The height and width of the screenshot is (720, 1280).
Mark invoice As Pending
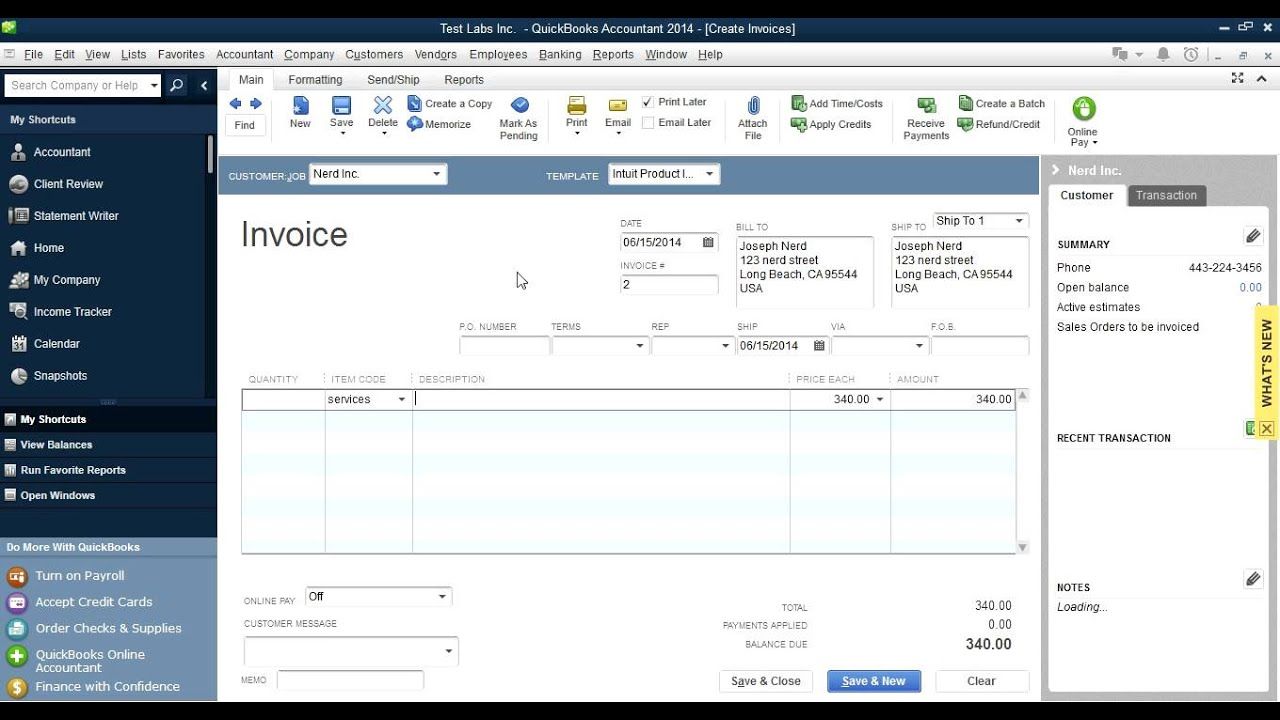pos(518,118)
